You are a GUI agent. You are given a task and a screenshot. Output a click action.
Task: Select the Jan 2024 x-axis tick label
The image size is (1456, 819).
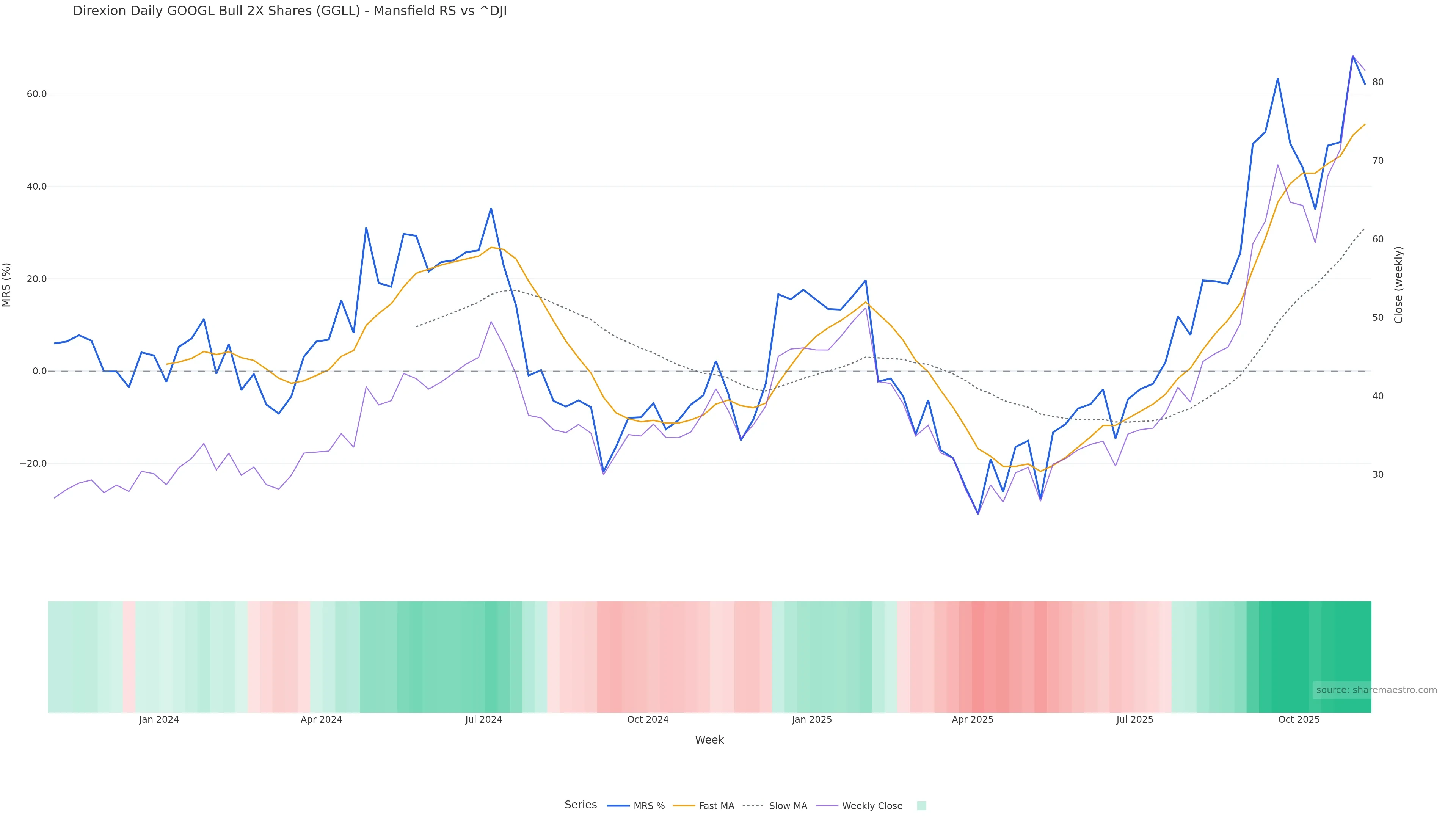(159, 720)
